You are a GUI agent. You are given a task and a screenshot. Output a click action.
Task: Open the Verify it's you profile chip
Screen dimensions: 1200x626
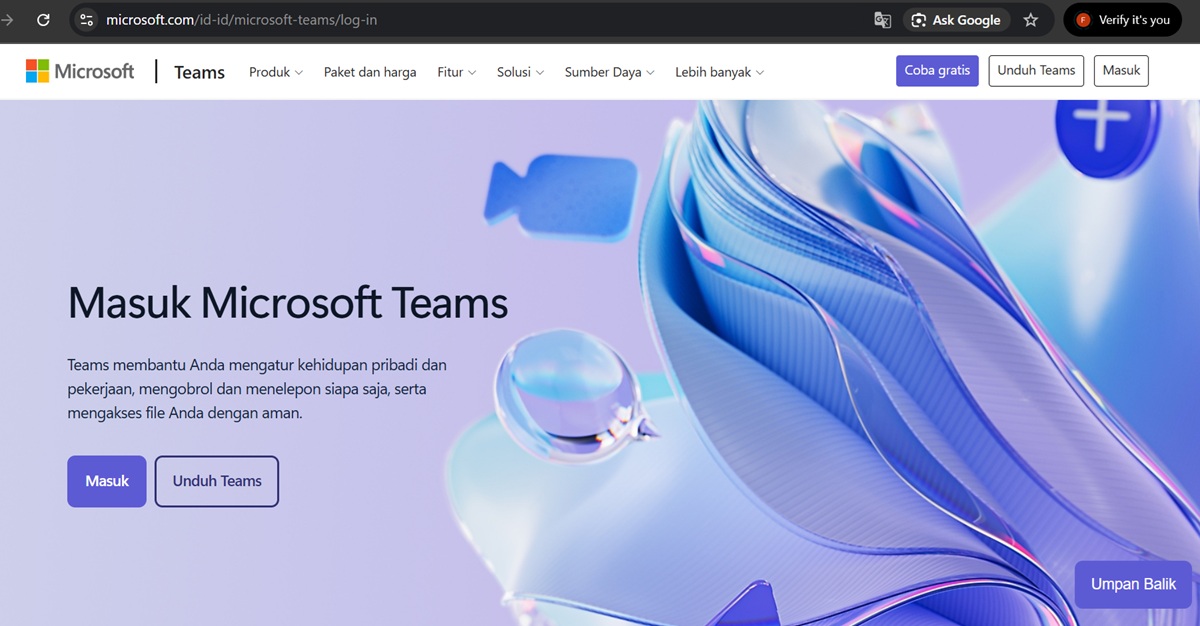1123,20
